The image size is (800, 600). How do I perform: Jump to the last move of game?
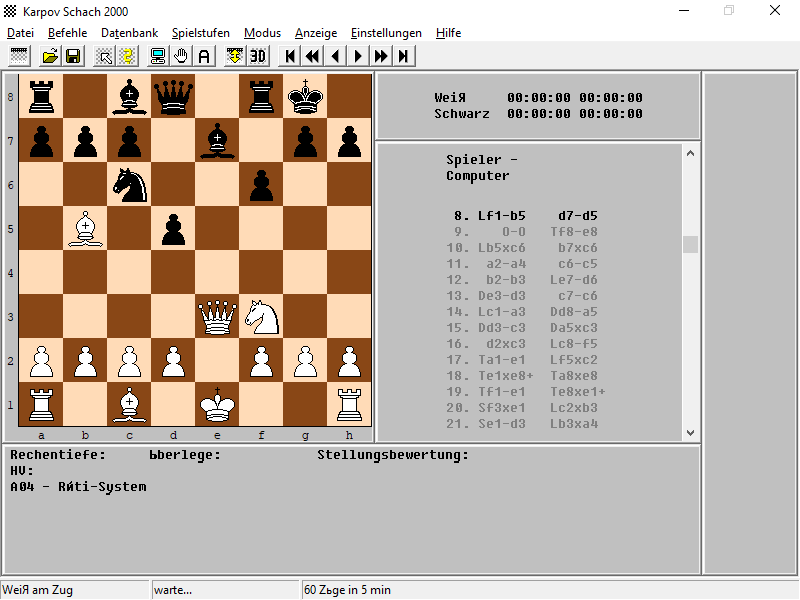coord(404,56)
